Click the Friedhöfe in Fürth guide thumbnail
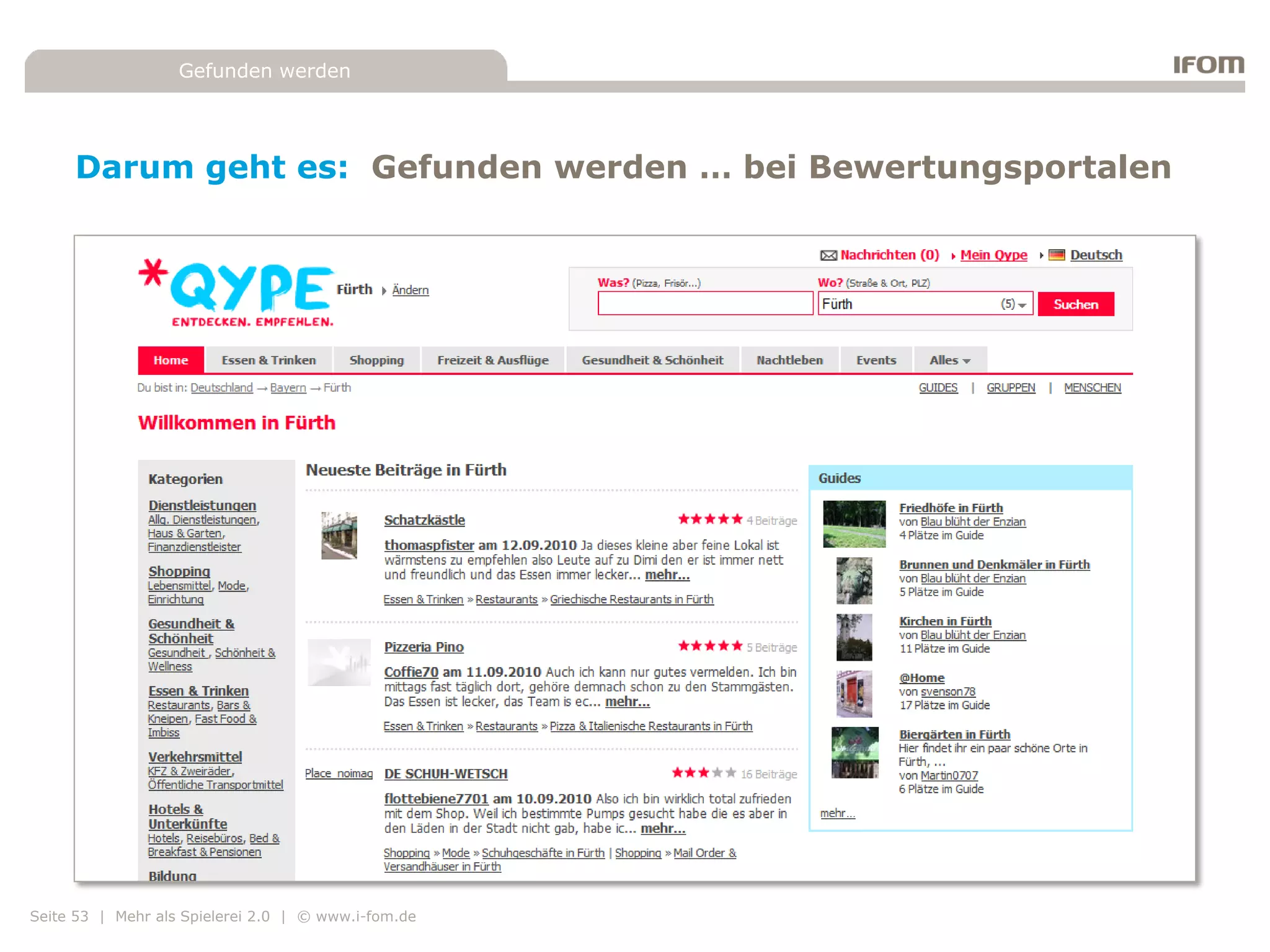Viewport: 1270px width, 952px height. click(855, 524)
